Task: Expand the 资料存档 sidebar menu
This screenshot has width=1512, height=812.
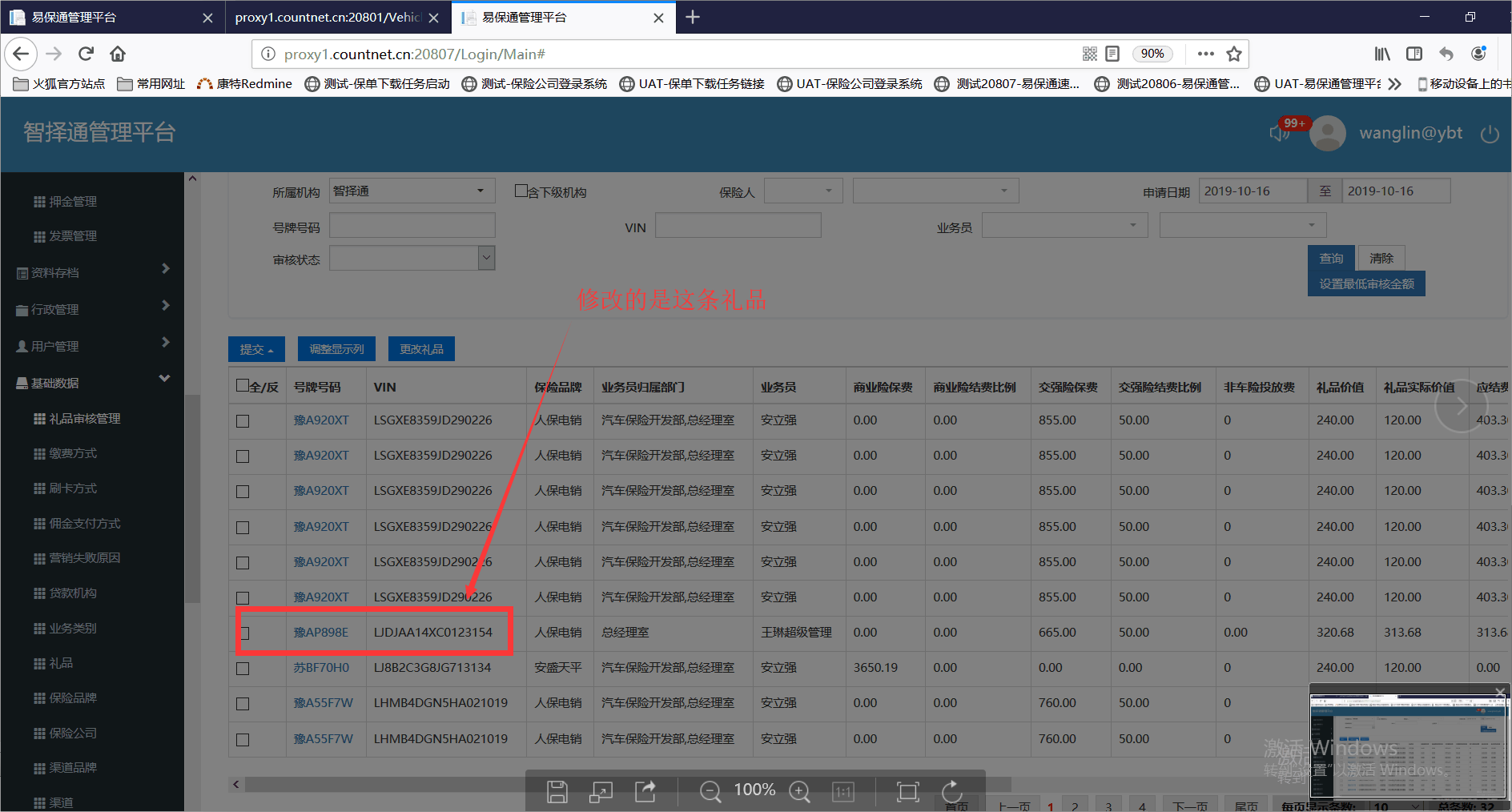Action: [92, 272]
